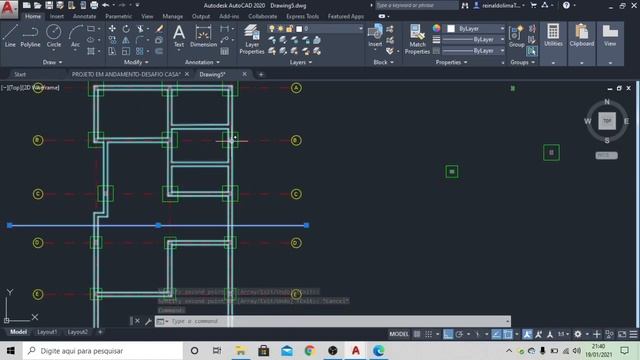
Task: Select the Stretch tool in Modify panel
Action: 112,51
